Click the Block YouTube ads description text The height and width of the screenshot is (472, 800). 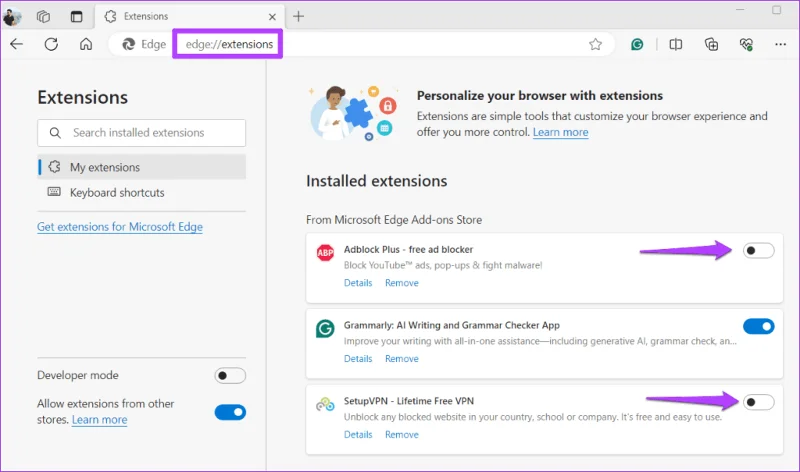[x=443, y=265]
